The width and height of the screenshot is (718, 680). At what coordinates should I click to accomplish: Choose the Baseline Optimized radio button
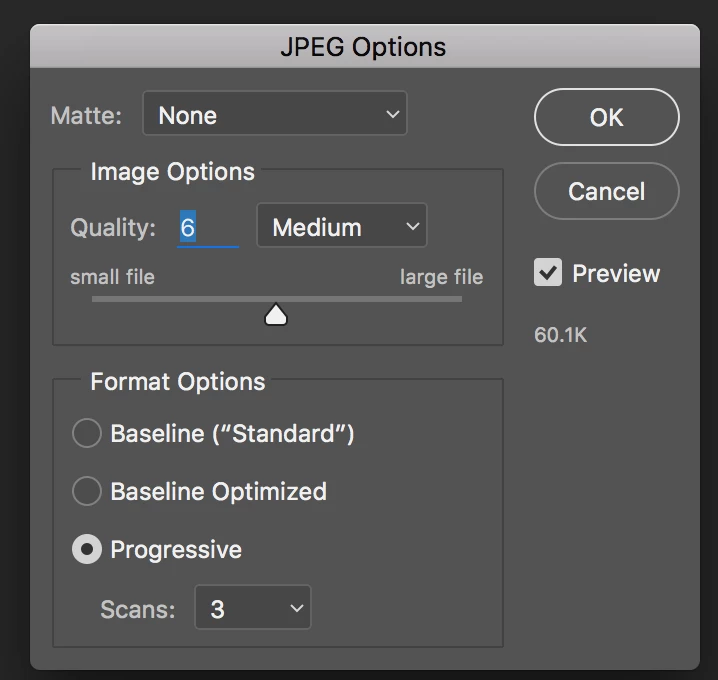(87, 491)
